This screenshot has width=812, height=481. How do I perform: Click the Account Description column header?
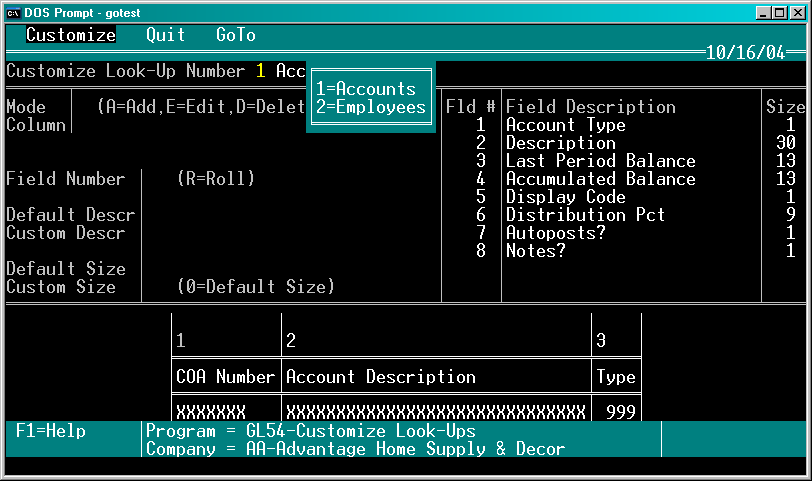coord(381,376)
